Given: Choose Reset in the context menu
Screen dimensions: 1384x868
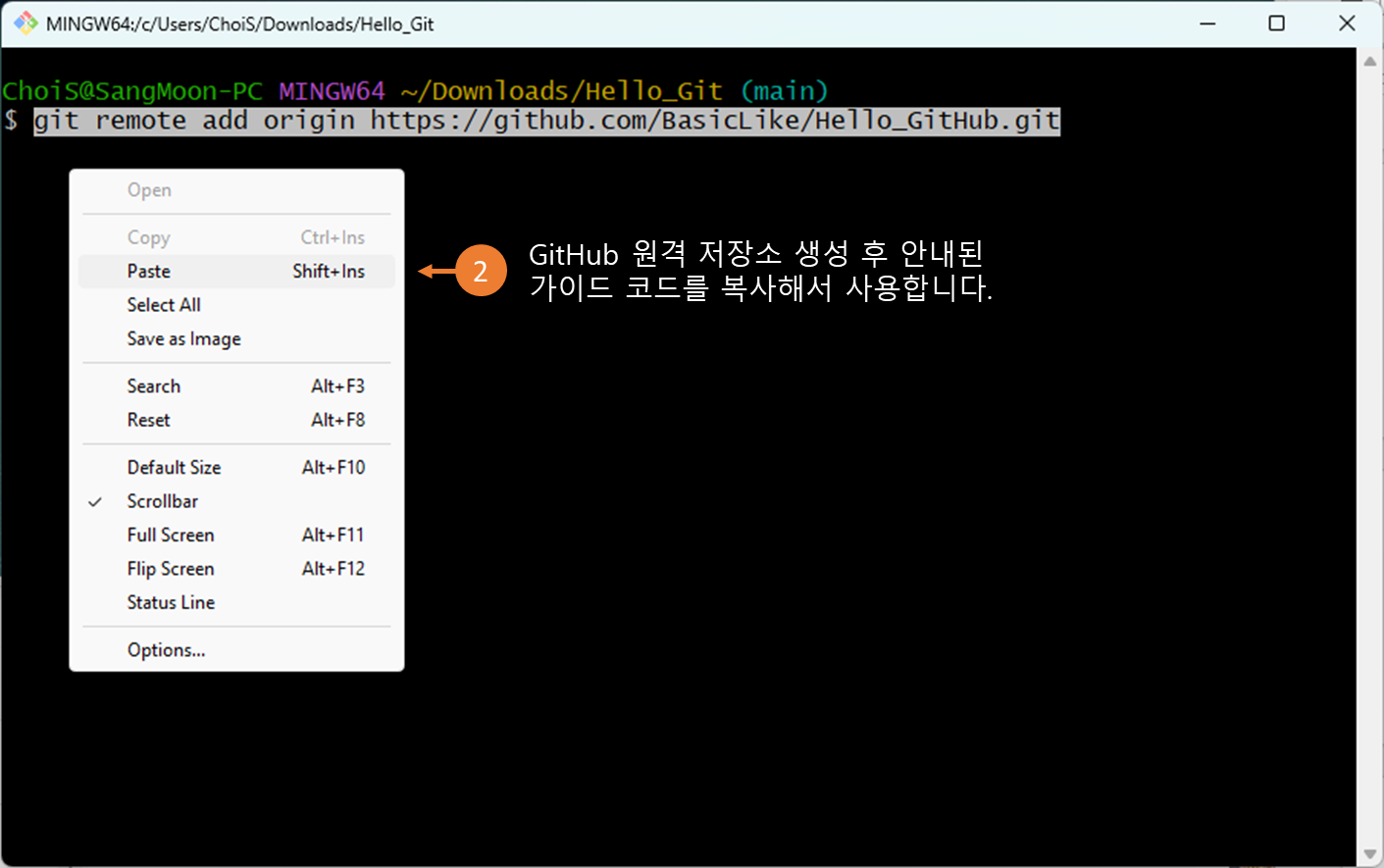Looking at the screenshot, I should 236,420.
